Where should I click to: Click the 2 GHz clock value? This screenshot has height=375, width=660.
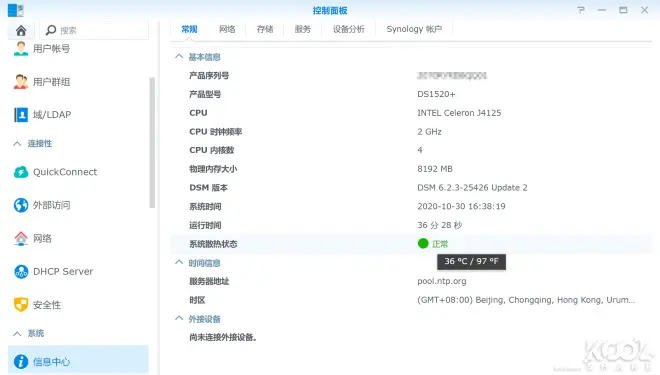[x=429, y=132]
